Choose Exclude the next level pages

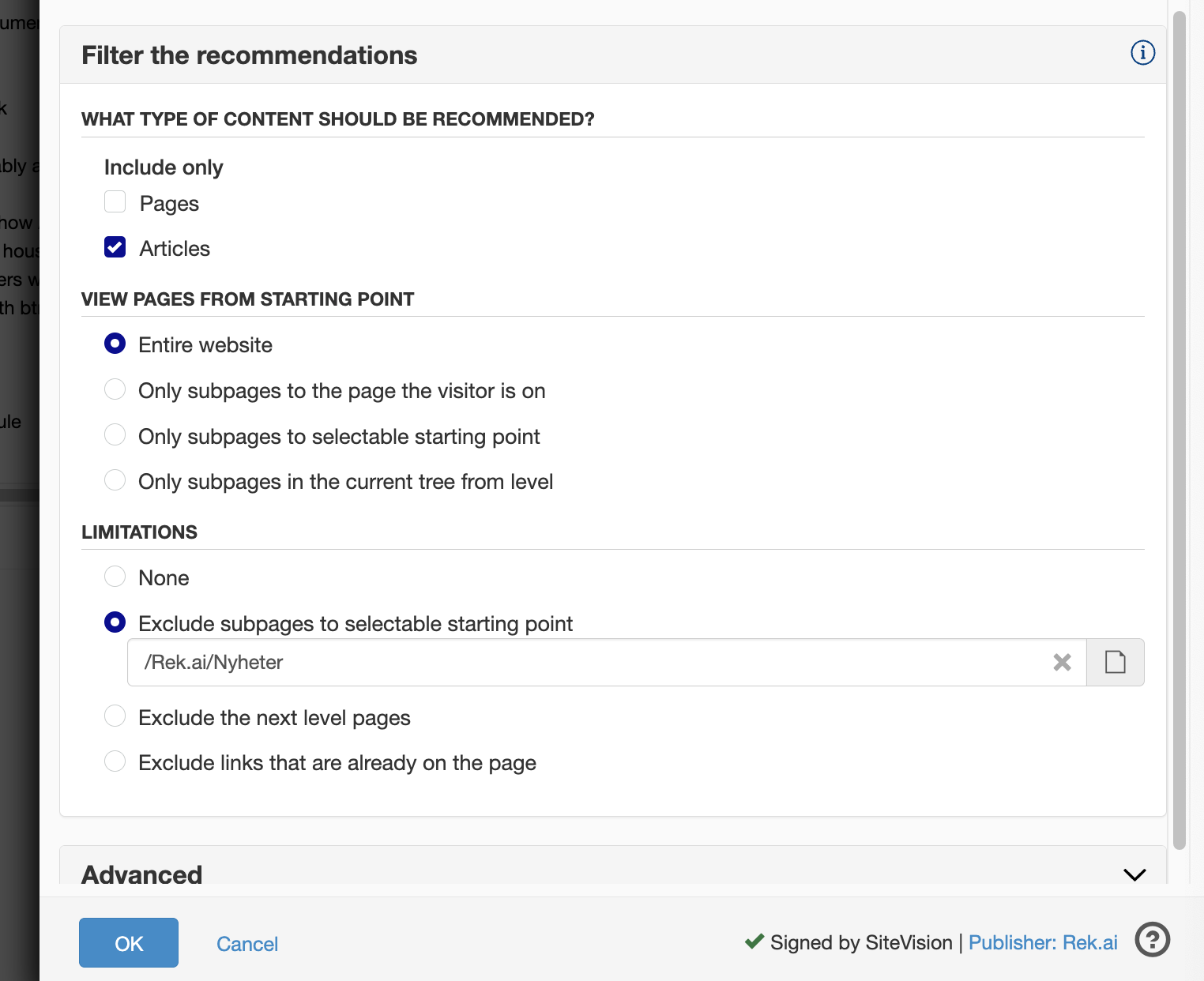click(115, 716)
